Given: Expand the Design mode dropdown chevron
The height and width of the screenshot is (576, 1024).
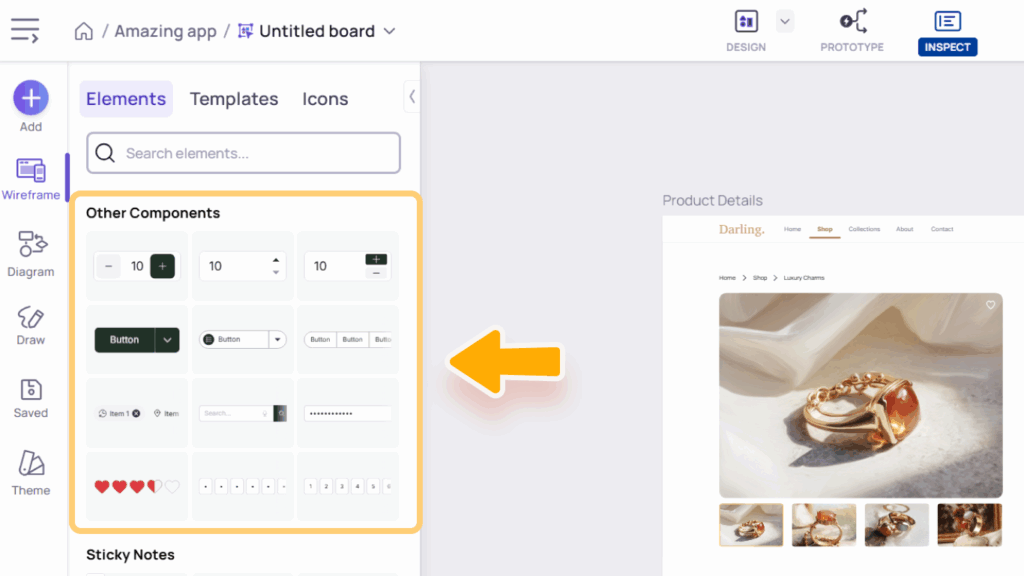Looking at the screenshot, I should click(x=784, y=21).
